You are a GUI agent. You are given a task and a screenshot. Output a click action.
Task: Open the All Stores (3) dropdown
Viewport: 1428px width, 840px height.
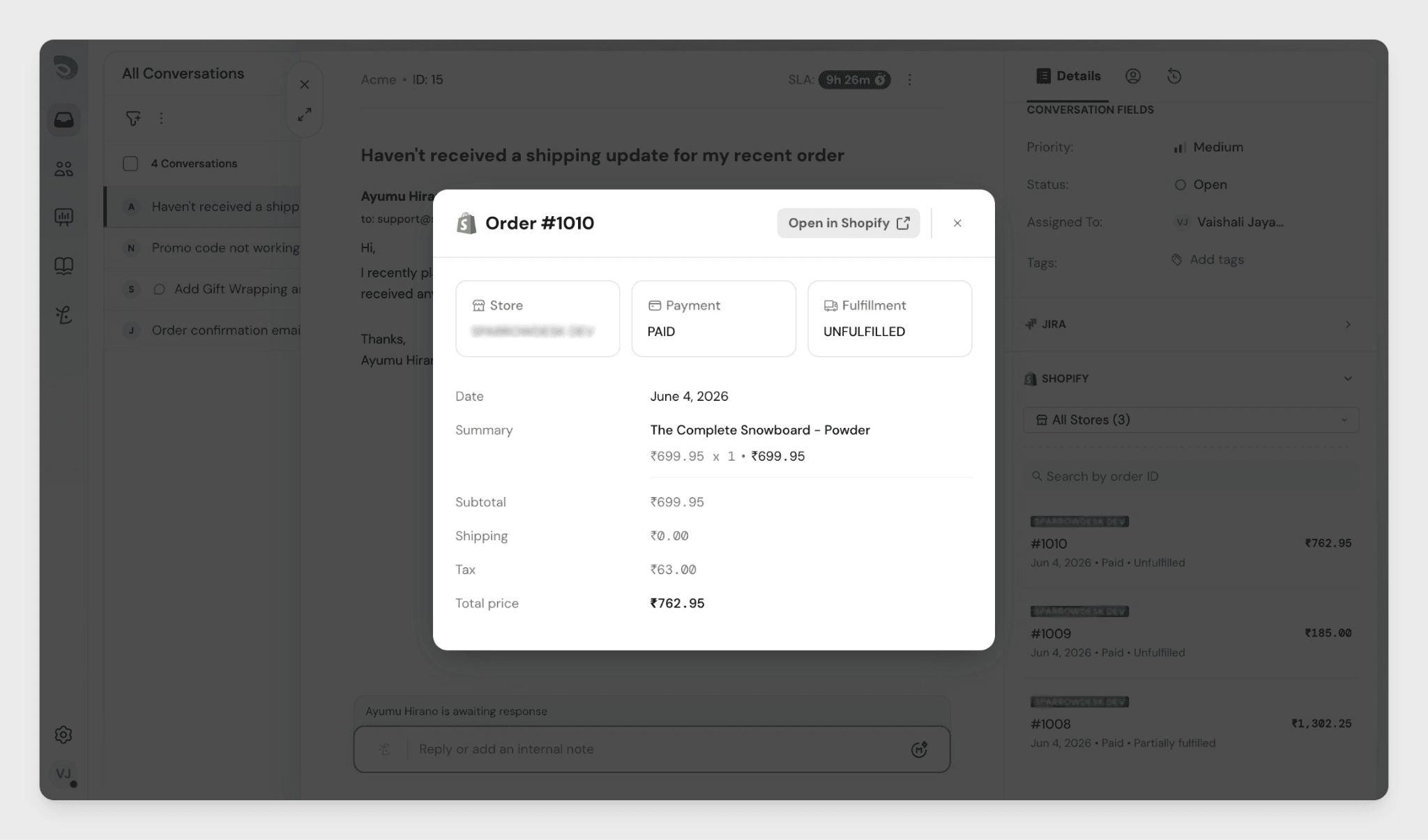(1190, 420)
